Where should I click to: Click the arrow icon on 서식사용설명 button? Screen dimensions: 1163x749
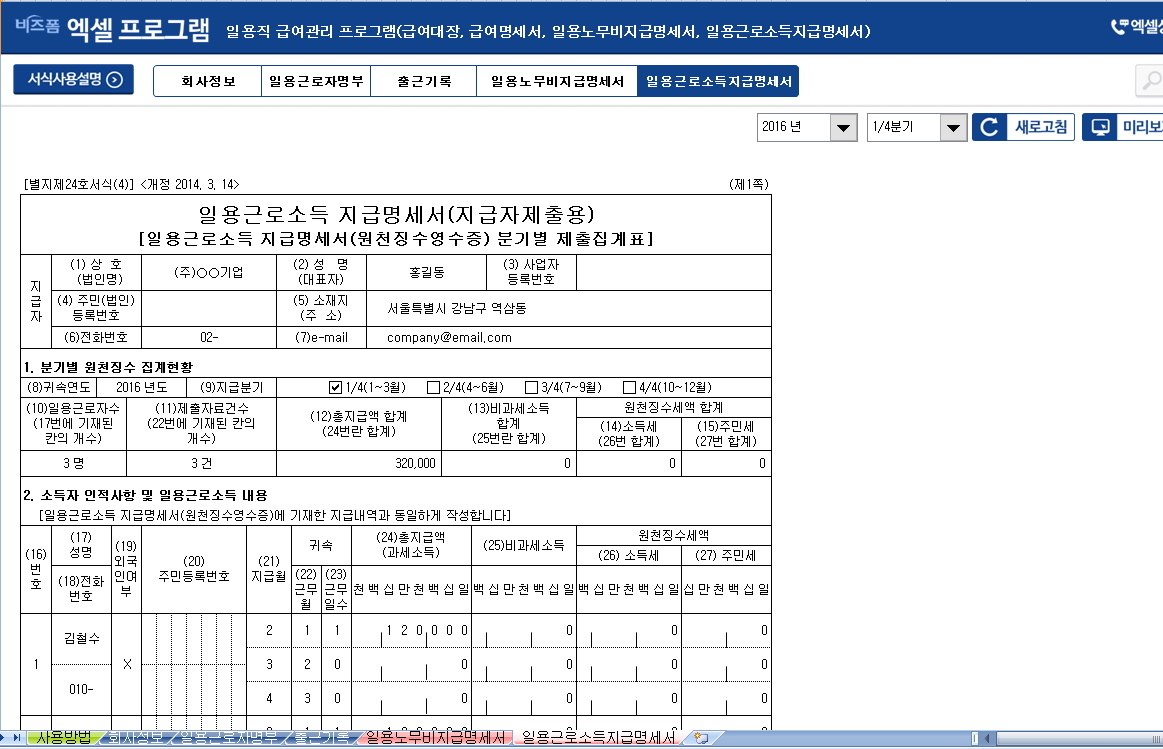pyautogui.click(x=114, y=80)
